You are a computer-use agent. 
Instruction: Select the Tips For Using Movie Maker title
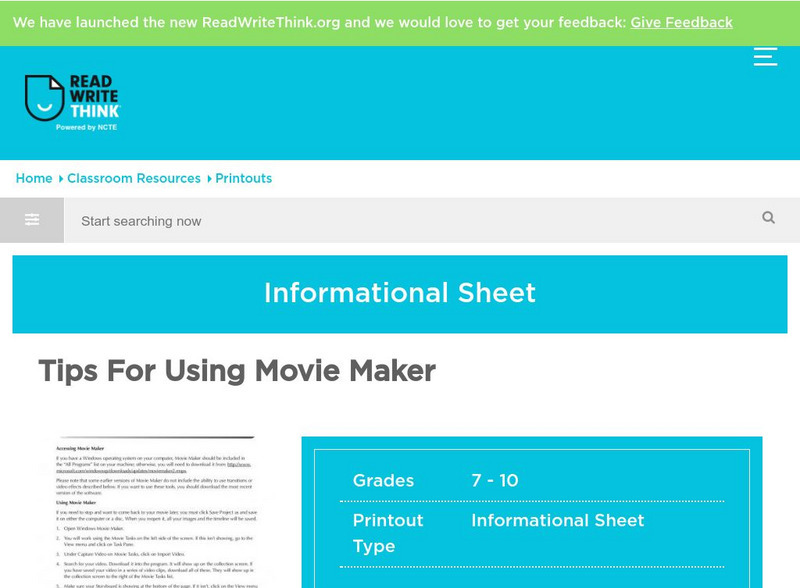pyautogui.click(x=237, y=371)
